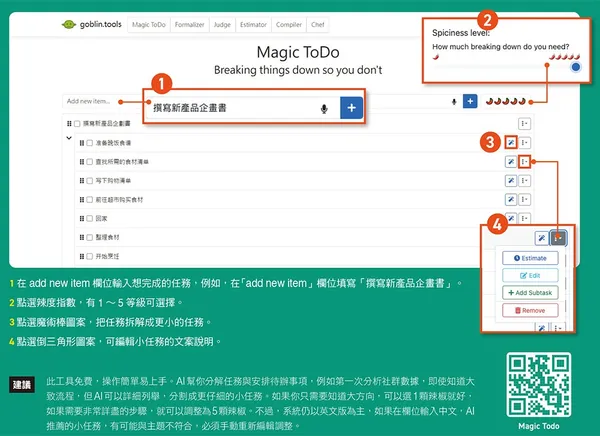
Task: Open the options dropdown for top-level 撰寫新產品企劃書
Action: (524, 123)
